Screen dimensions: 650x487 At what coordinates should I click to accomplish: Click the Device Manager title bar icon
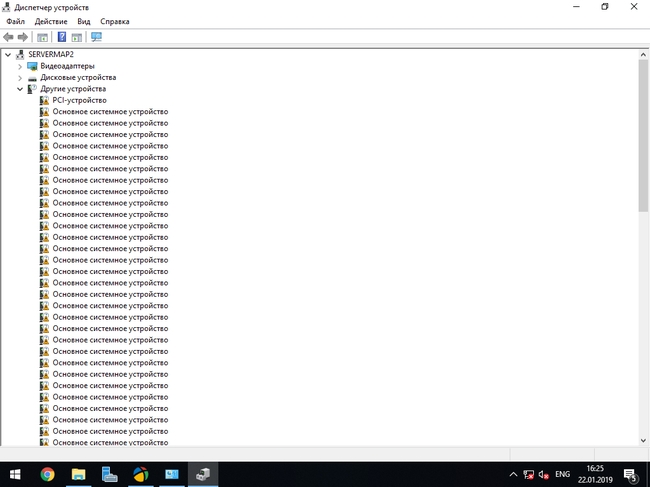click(x=6, y=7)
